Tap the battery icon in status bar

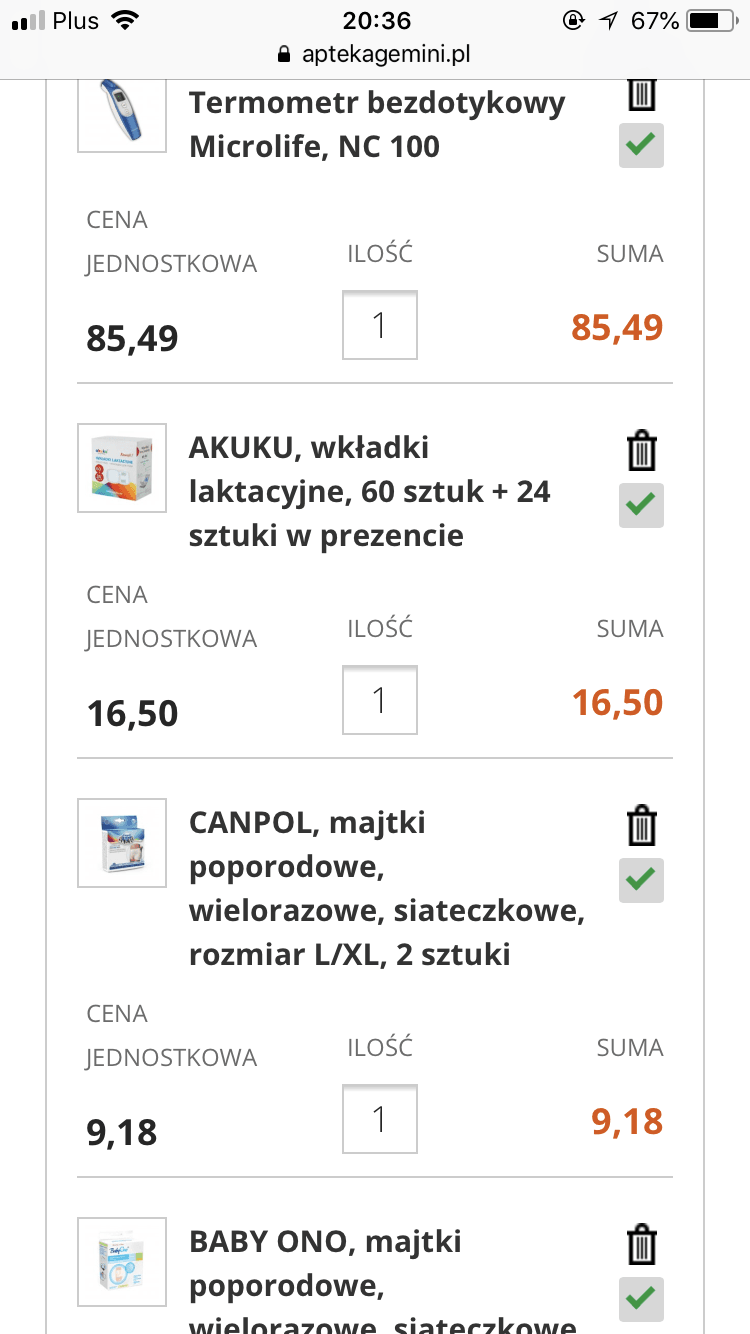pyautogui.click(x=710, y=21)
